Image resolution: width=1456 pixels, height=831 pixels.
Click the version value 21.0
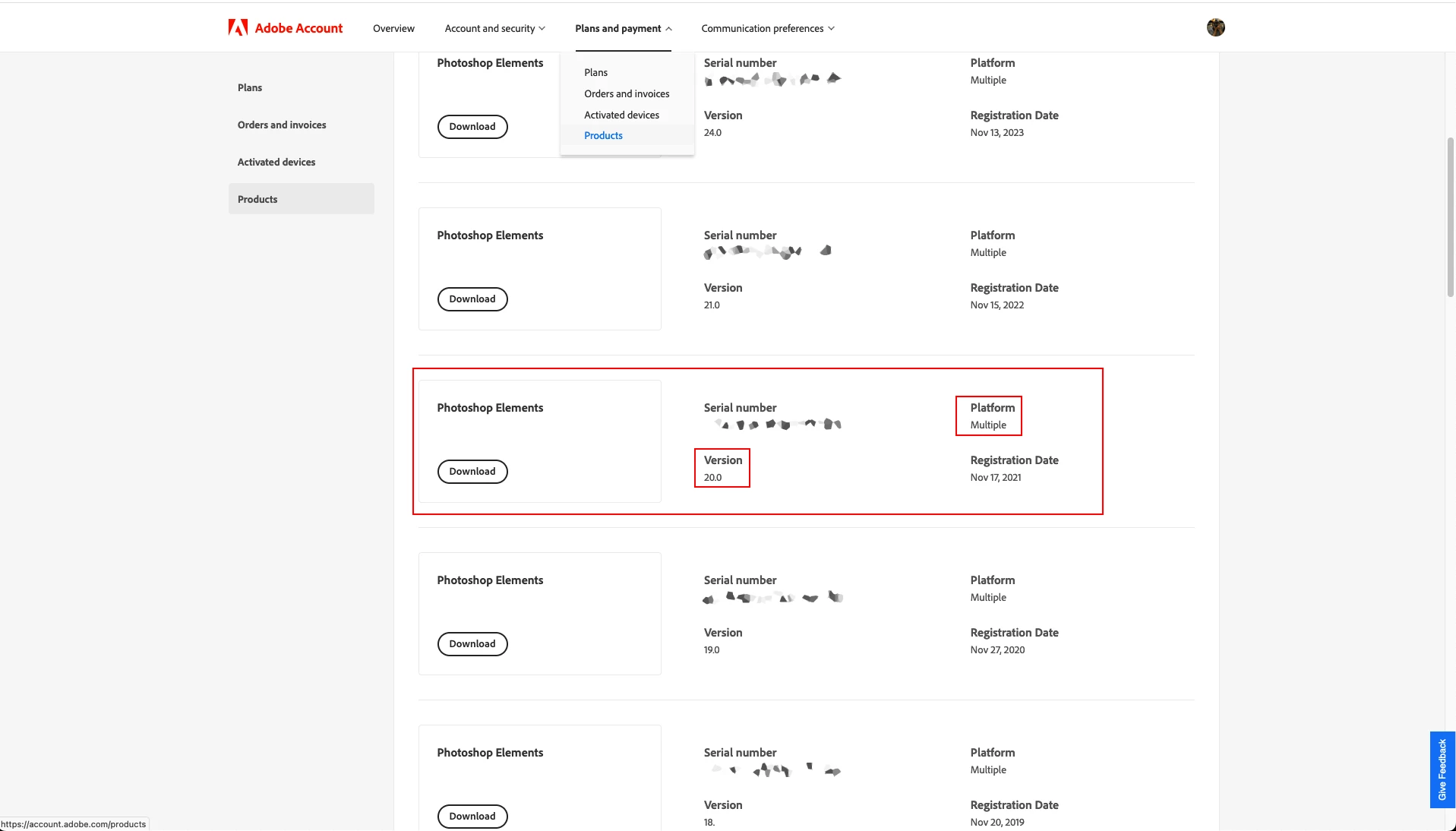coord(712,305)
